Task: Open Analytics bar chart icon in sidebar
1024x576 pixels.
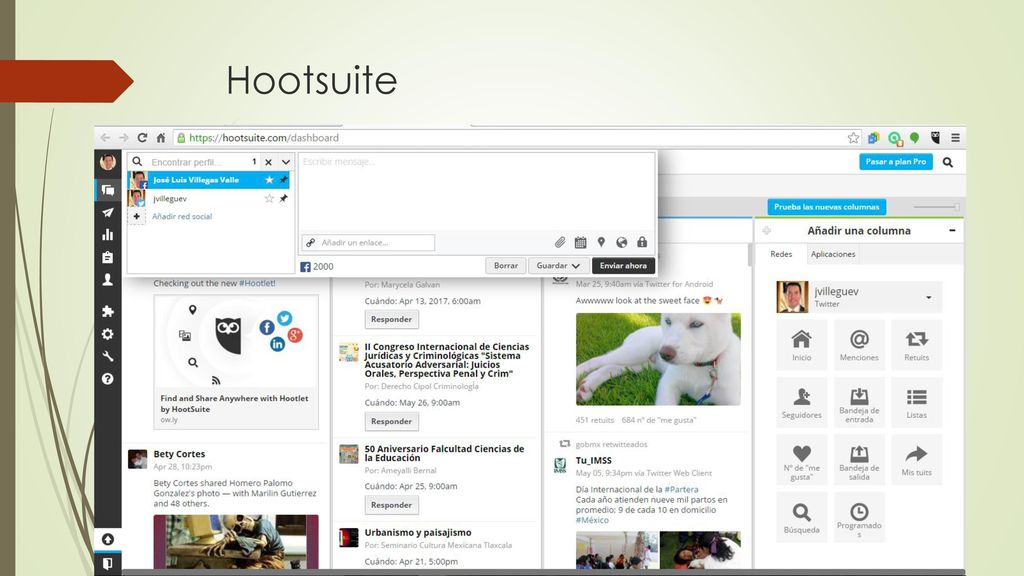Action: [x=108, y=234]
